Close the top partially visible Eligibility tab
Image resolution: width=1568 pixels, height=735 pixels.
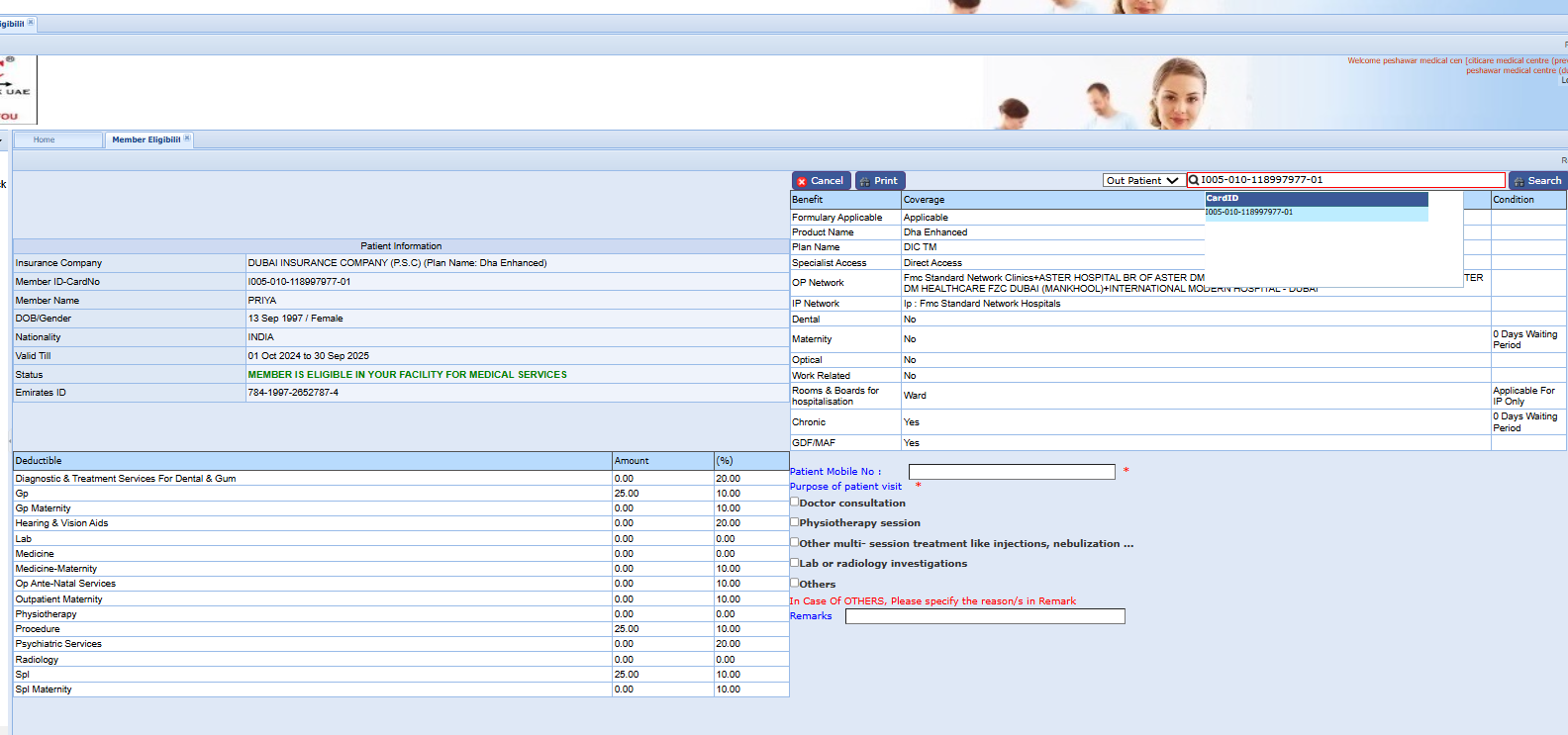coord(31,22)
